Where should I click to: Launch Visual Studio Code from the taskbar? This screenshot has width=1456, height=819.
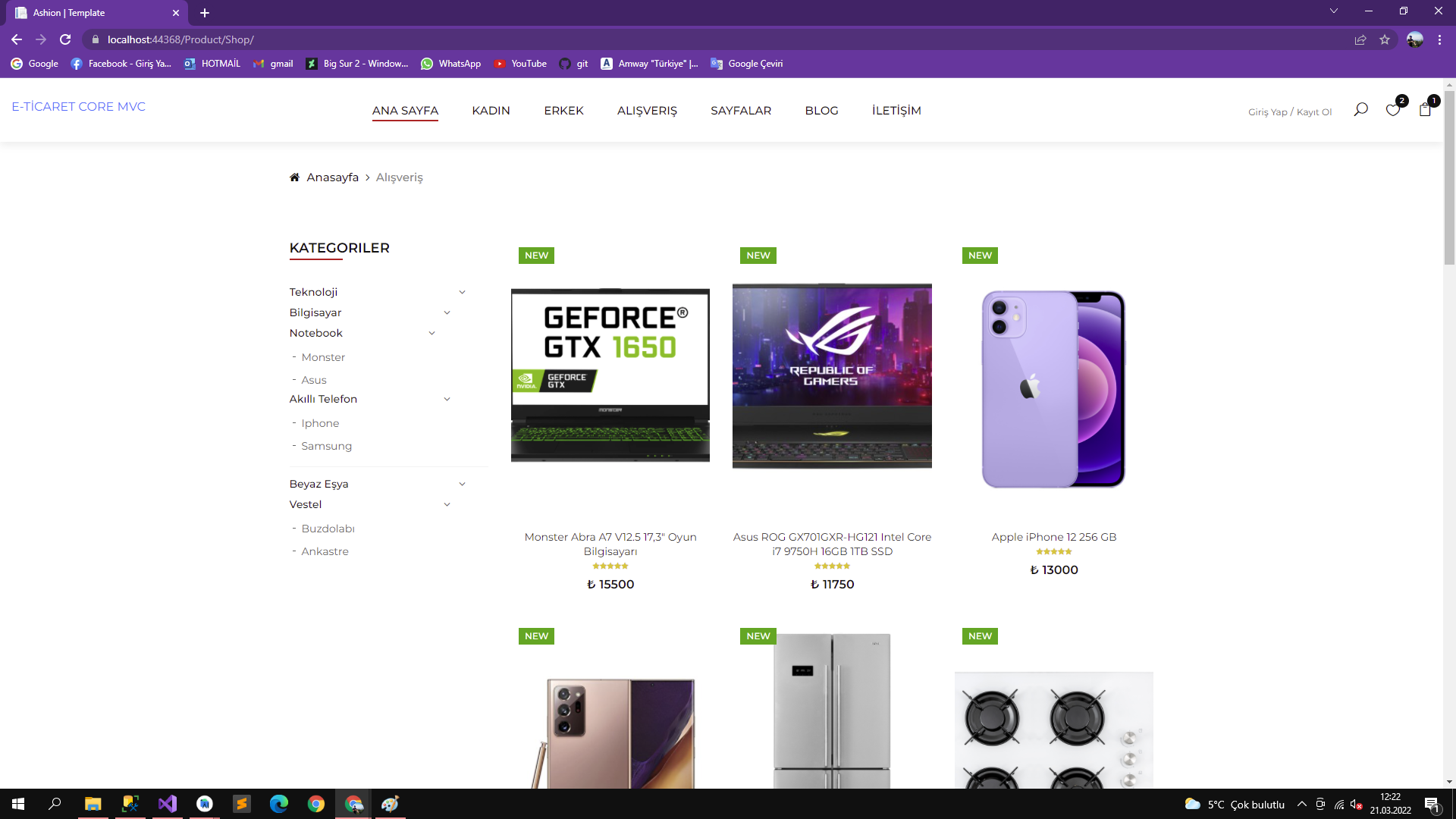coord(167,804)
